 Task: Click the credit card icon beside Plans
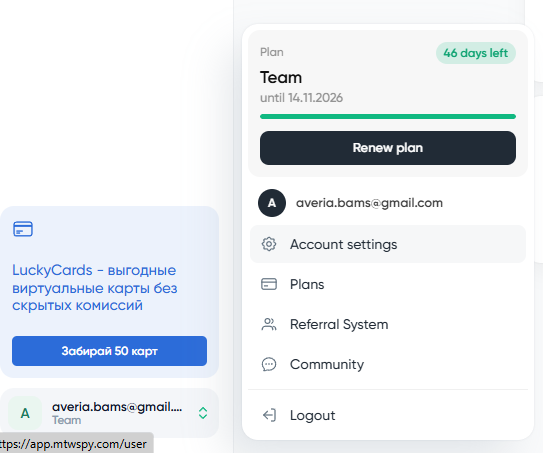click(x=269, y=284)
